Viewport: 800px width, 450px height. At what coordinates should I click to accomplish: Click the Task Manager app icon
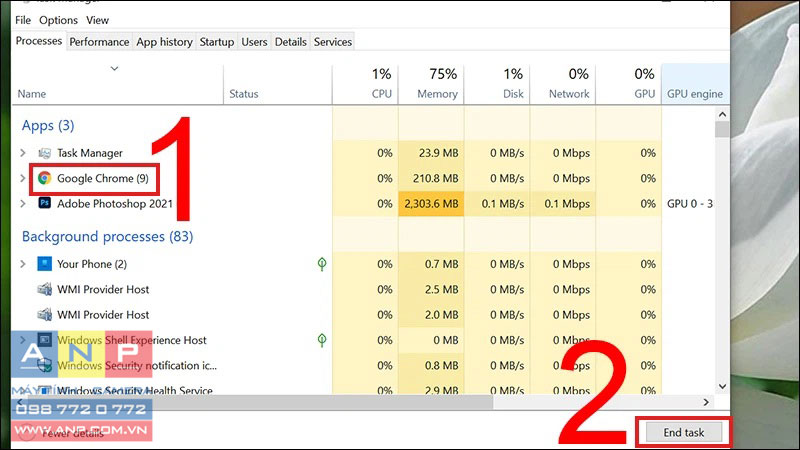click(x=44, y=153)
